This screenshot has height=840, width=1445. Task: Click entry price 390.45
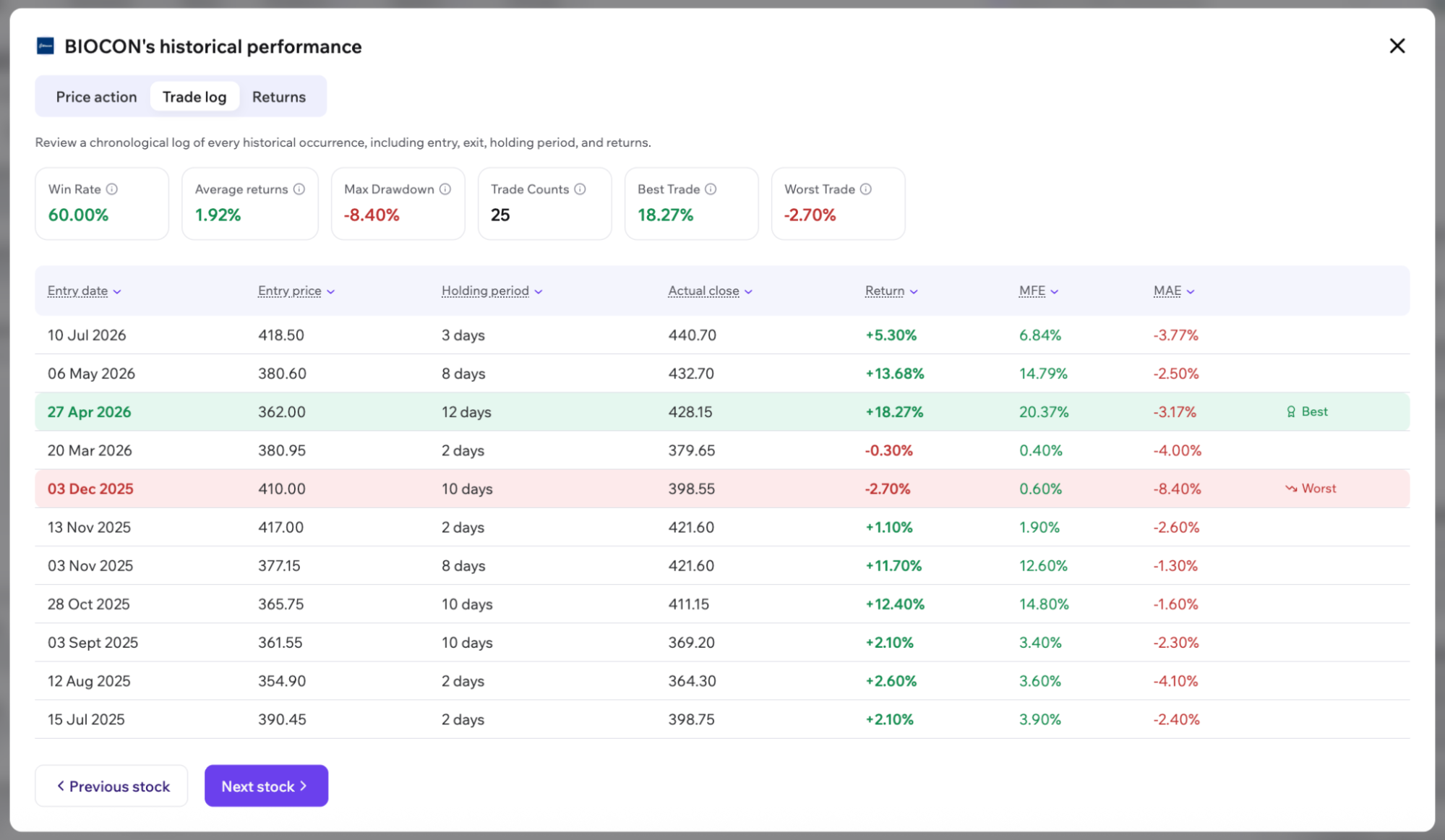tap(282, 719)
